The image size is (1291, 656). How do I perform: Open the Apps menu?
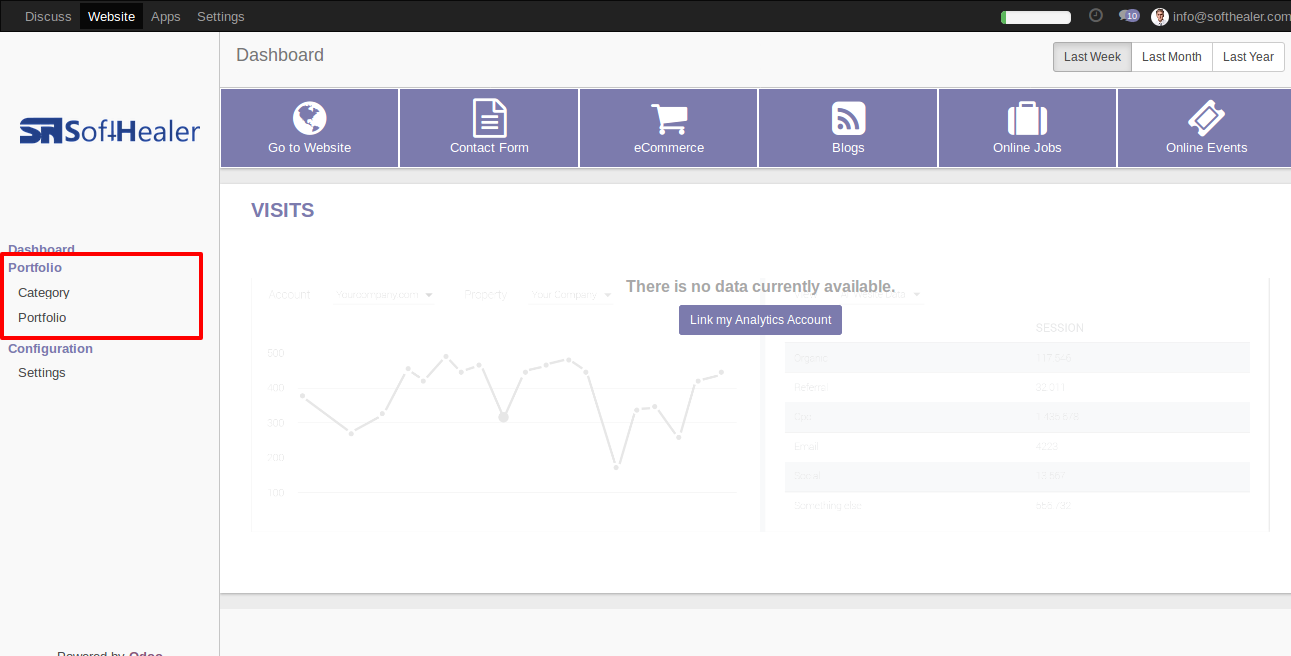(166, 16)
